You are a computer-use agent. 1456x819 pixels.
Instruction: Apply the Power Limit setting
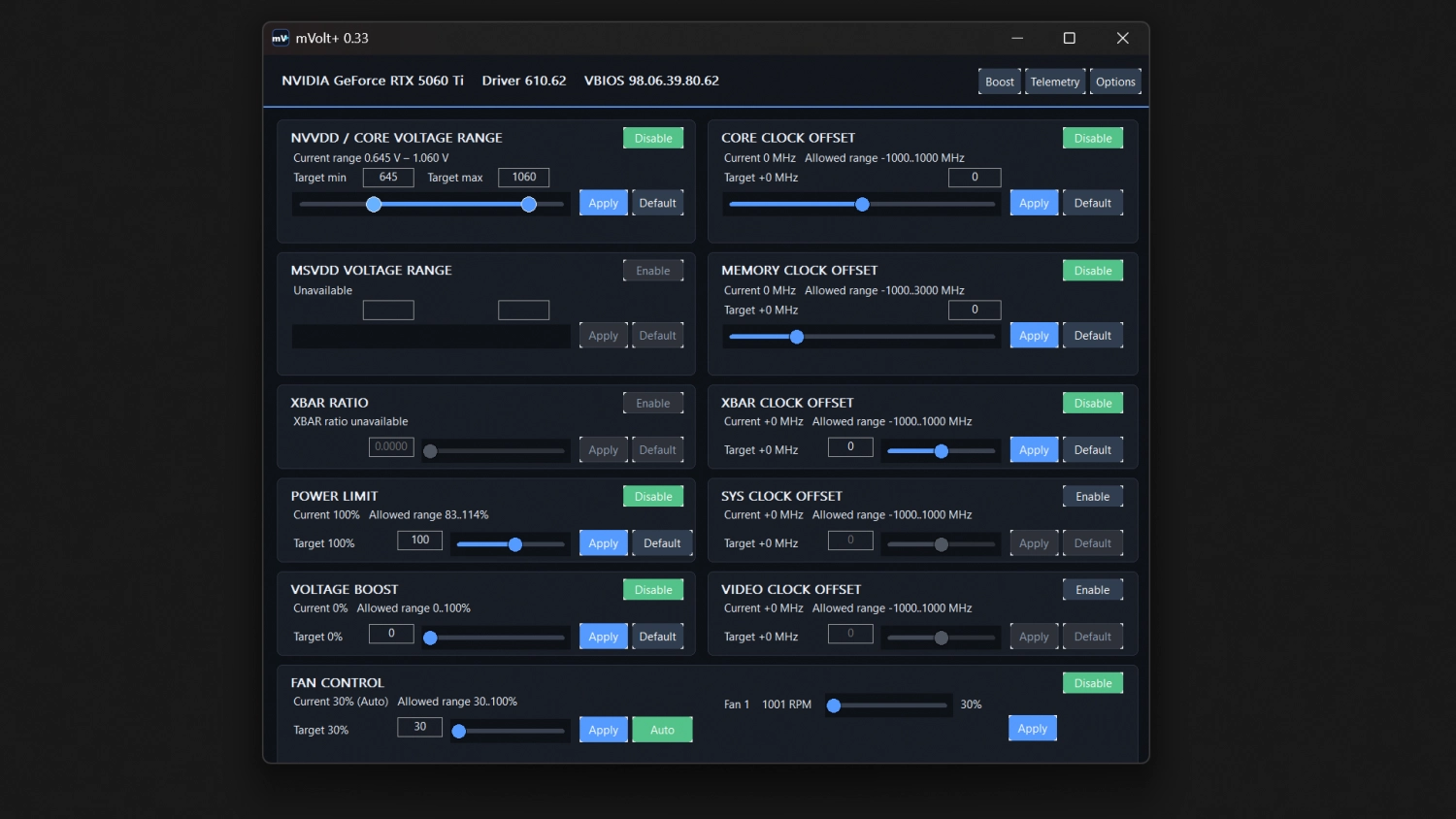(x=604, y=543)
